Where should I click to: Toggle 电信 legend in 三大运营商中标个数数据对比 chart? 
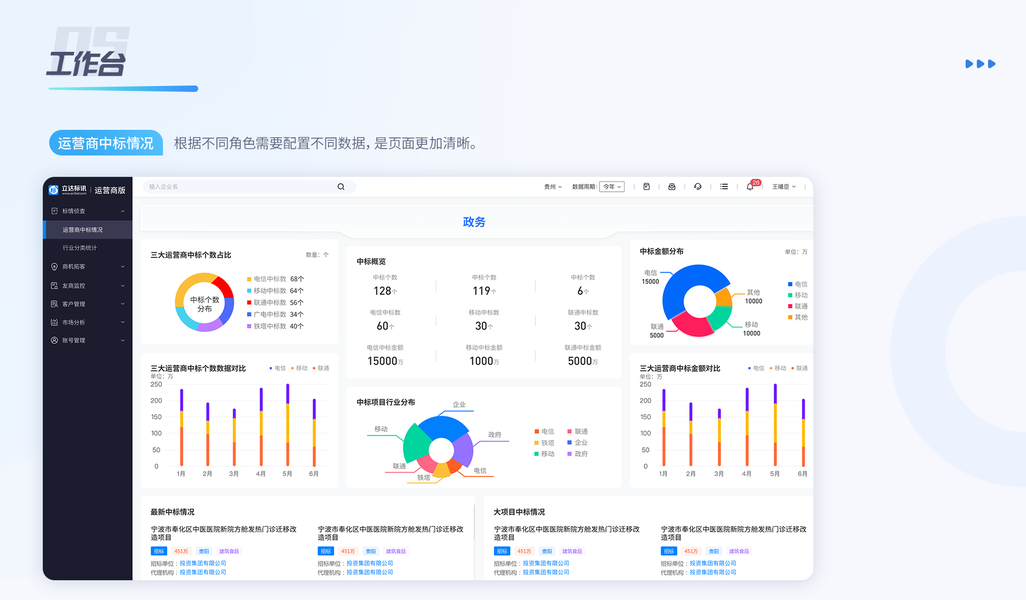pyautogui.click(x=277, y=368)
